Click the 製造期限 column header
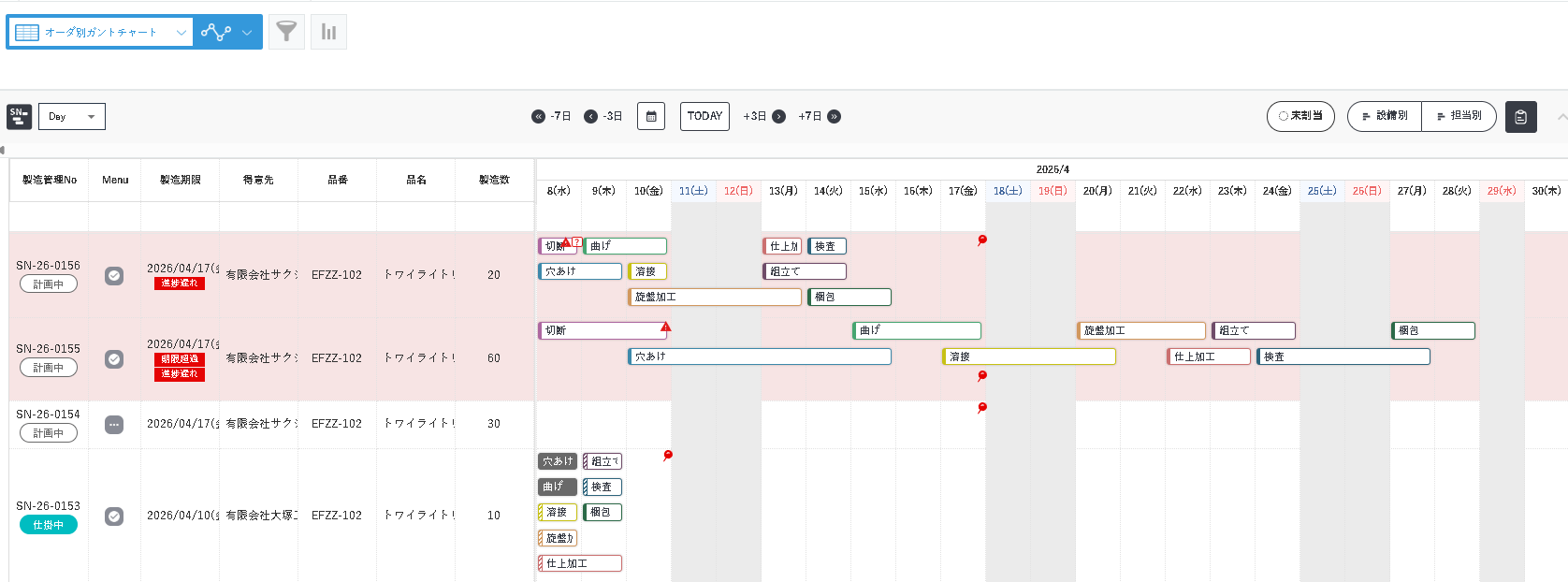 tap(180, 180)
